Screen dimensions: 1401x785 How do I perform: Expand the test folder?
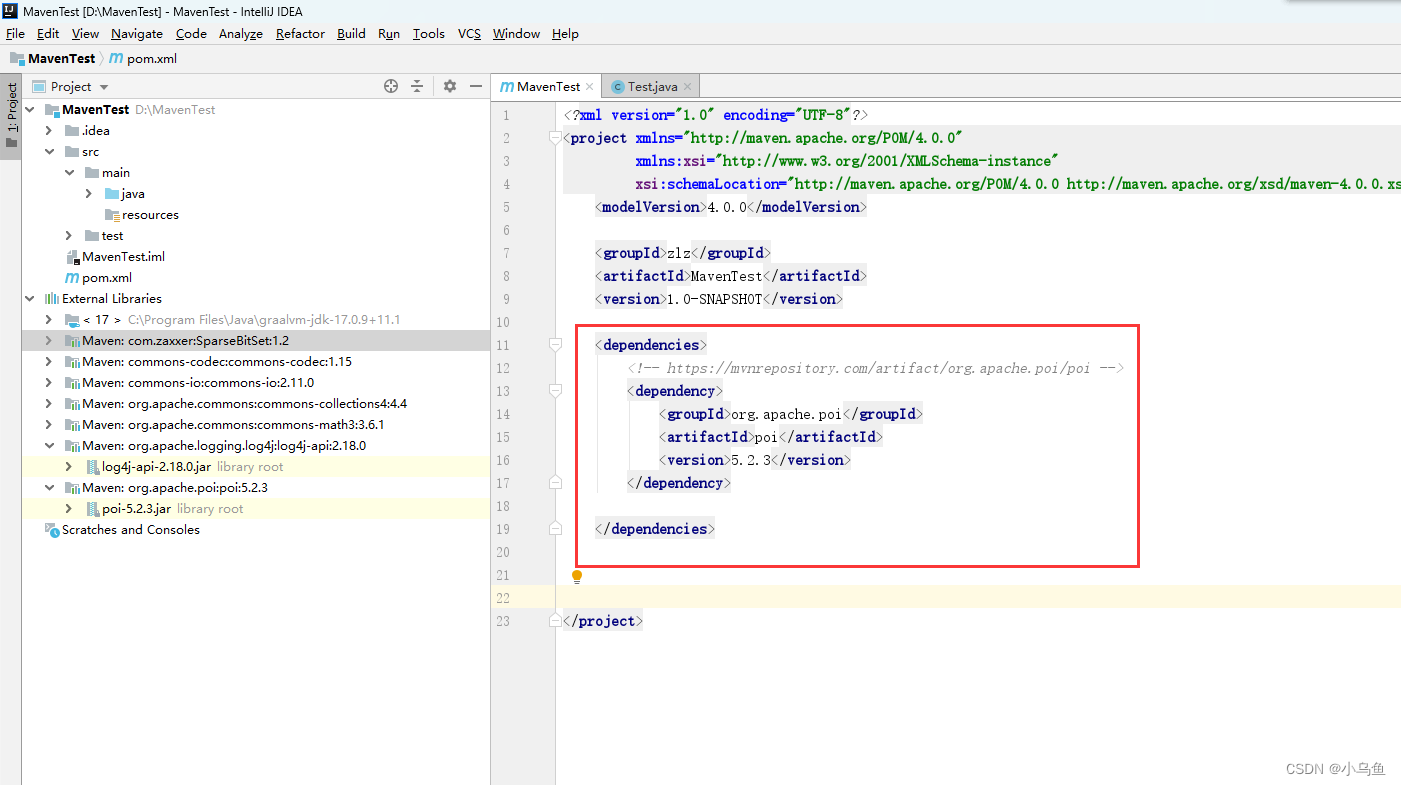coord(69,236)
